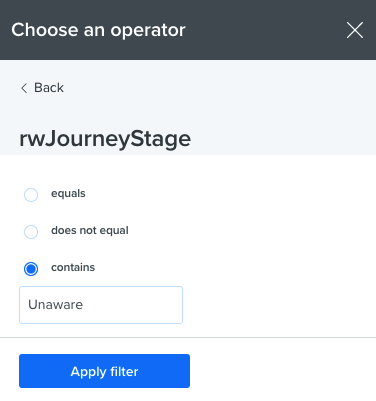
Task: Choose the does not equal radio button
Action: pyautogui.click(x=31, y=232)
